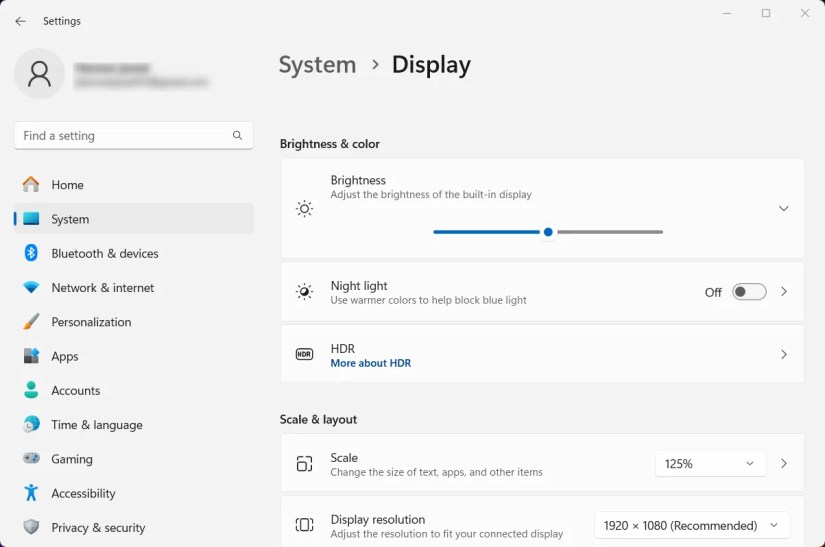This screenshot has height=547, width=825.
Task: Click the Bluetooth & devices icon
Action: (x=31, y=253)
